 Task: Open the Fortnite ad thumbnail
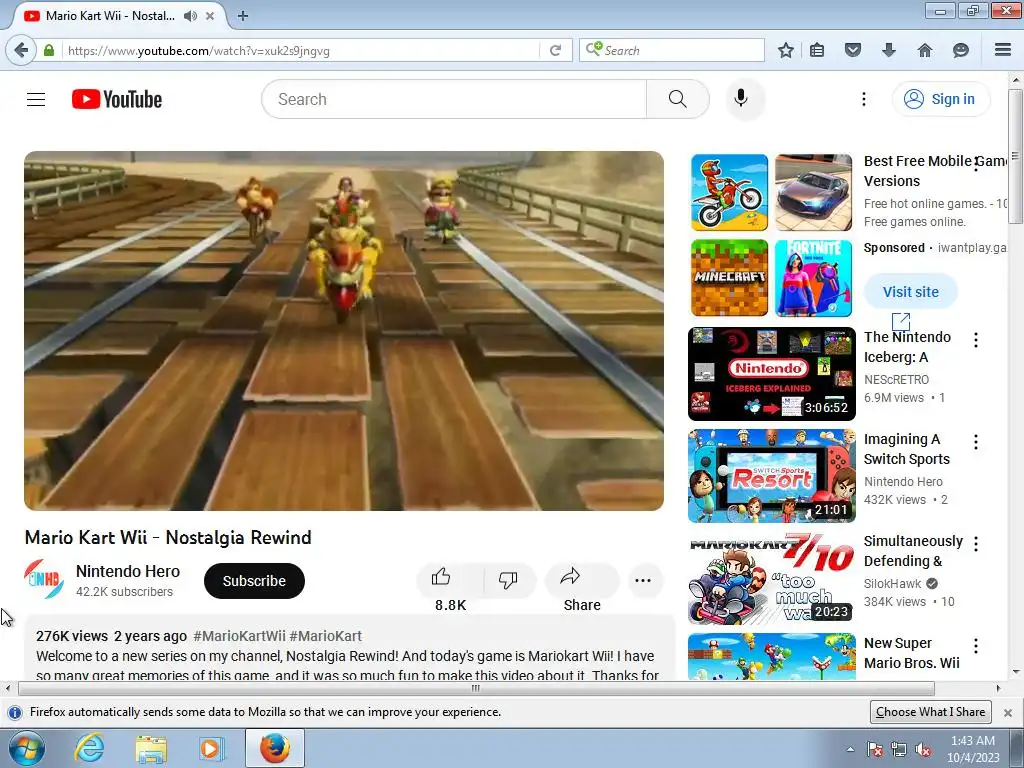point(813,278)
